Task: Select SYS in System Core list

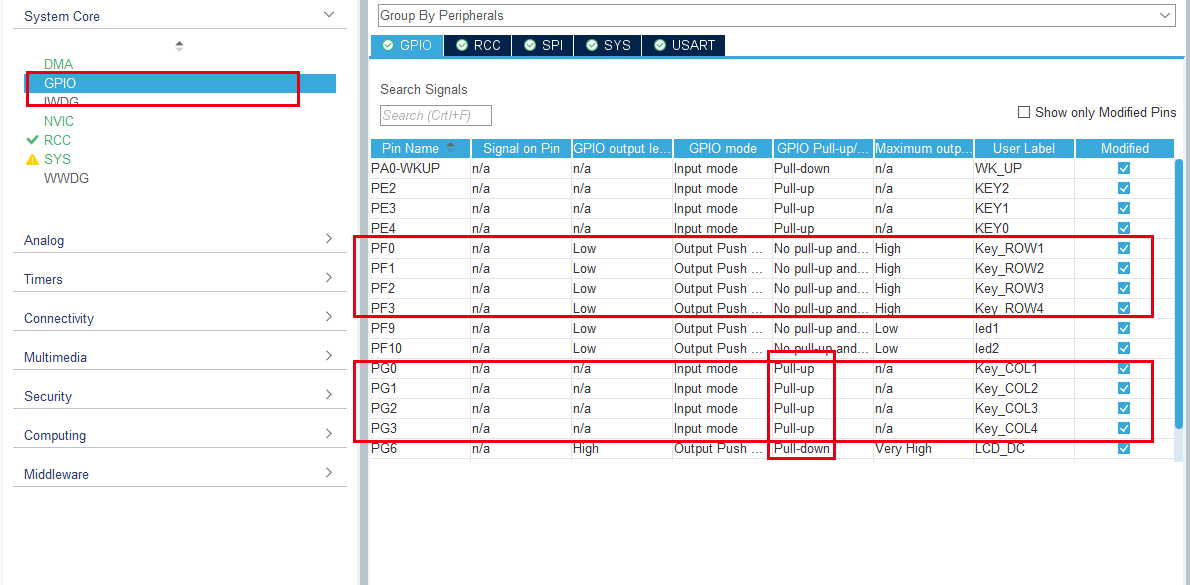Action: pos(57,159)
